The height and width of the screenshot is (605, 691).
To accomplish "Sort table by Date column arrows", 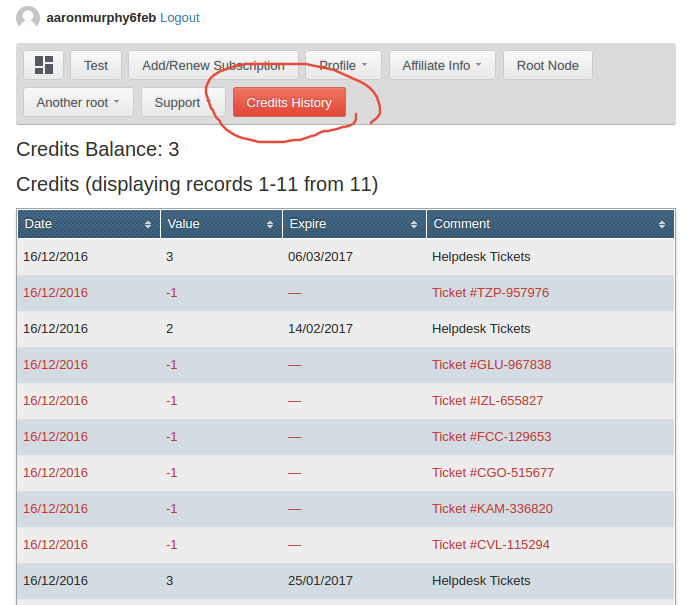I will tap(148, 225).
